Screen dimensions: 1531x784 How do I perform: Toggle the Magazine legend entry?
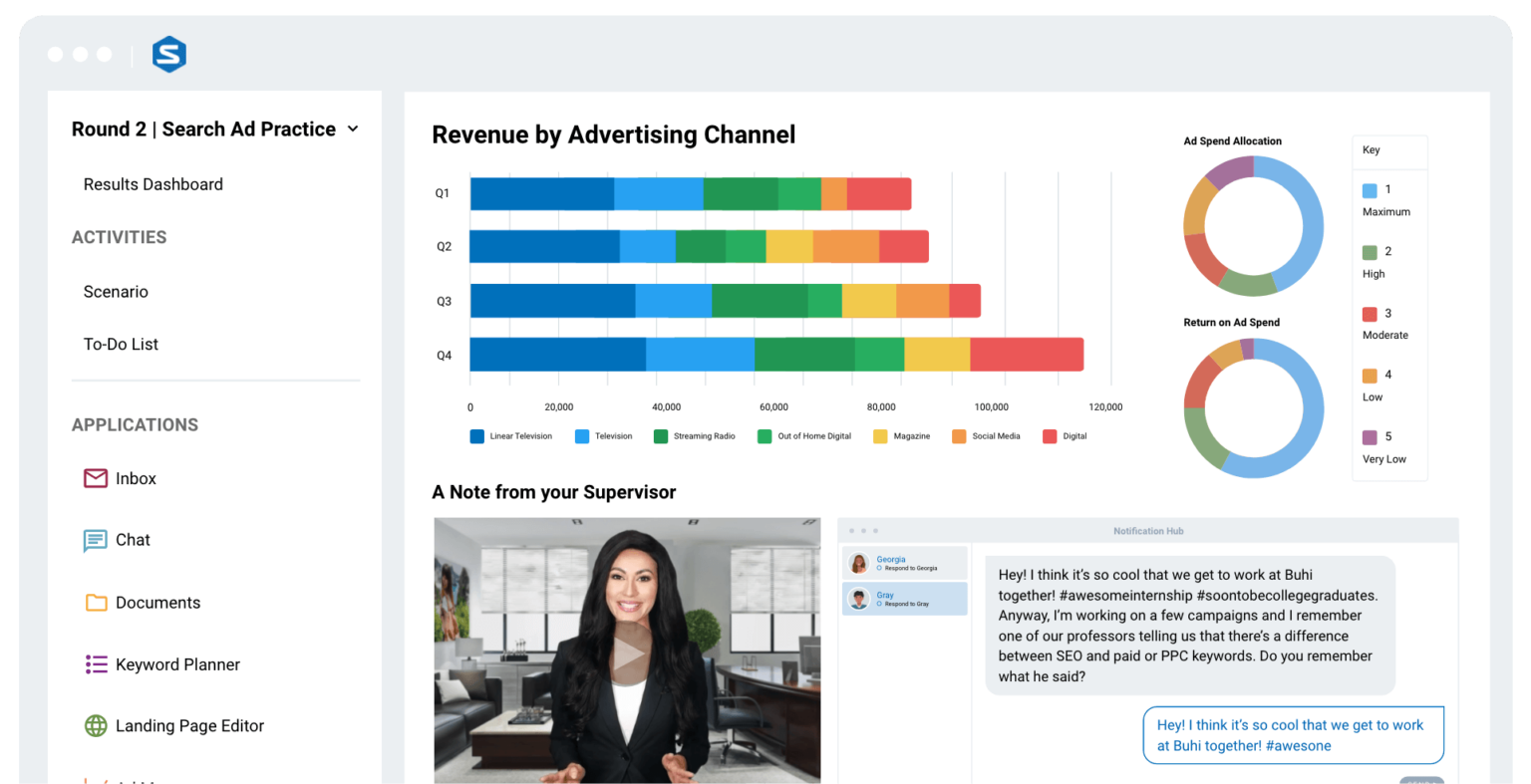point(902,436)
